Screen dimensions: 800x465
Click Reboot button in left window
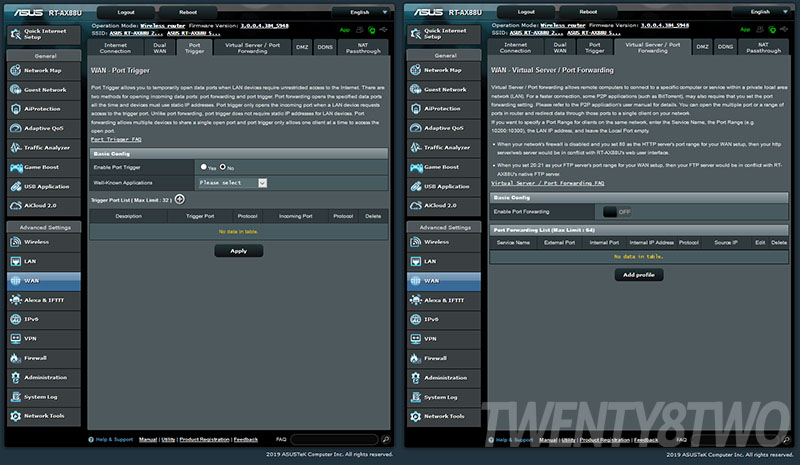(188, 12)
